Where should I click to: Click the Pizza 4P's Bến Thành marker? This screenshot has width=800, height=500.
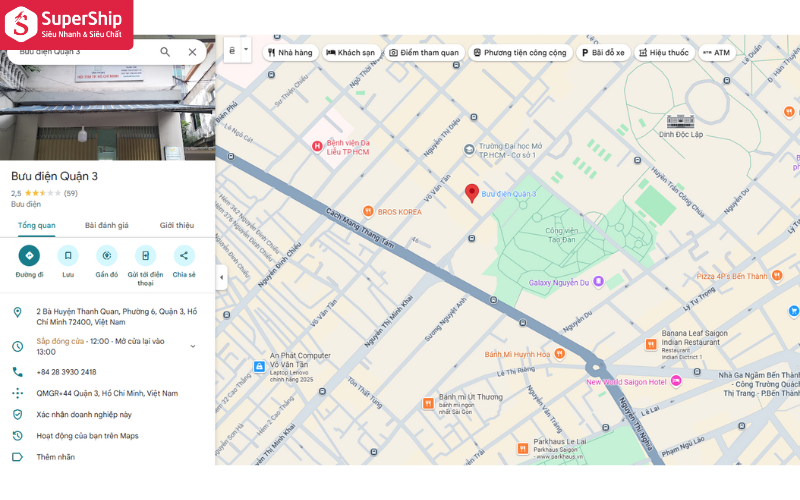click(777, 276)
